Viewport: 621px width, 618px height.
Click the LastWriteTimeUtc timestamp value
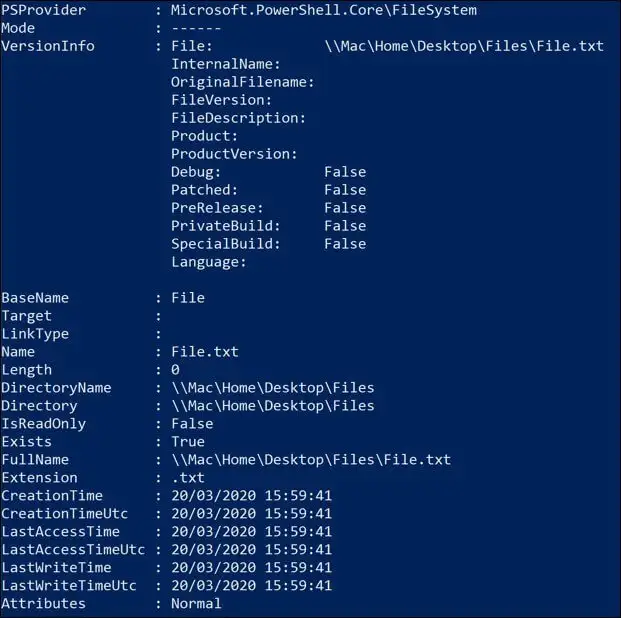tap(251, 586)
